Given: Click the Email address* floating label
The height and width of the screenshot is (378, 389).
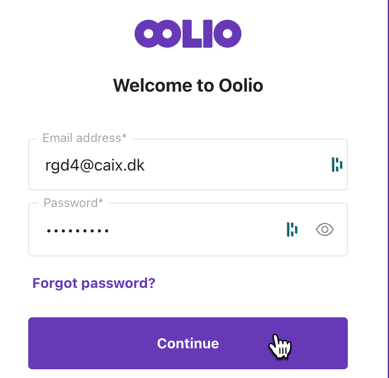Looking at the screenshot, I should click(x=85, y=138).
